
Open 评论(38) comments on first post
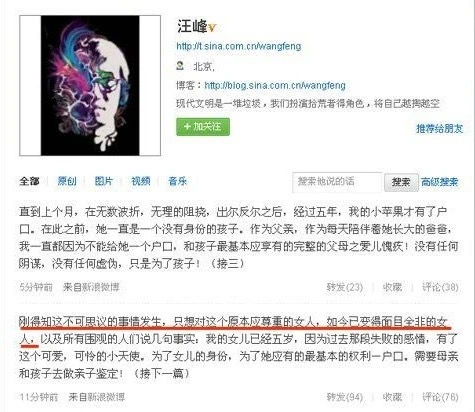(440, 287)
